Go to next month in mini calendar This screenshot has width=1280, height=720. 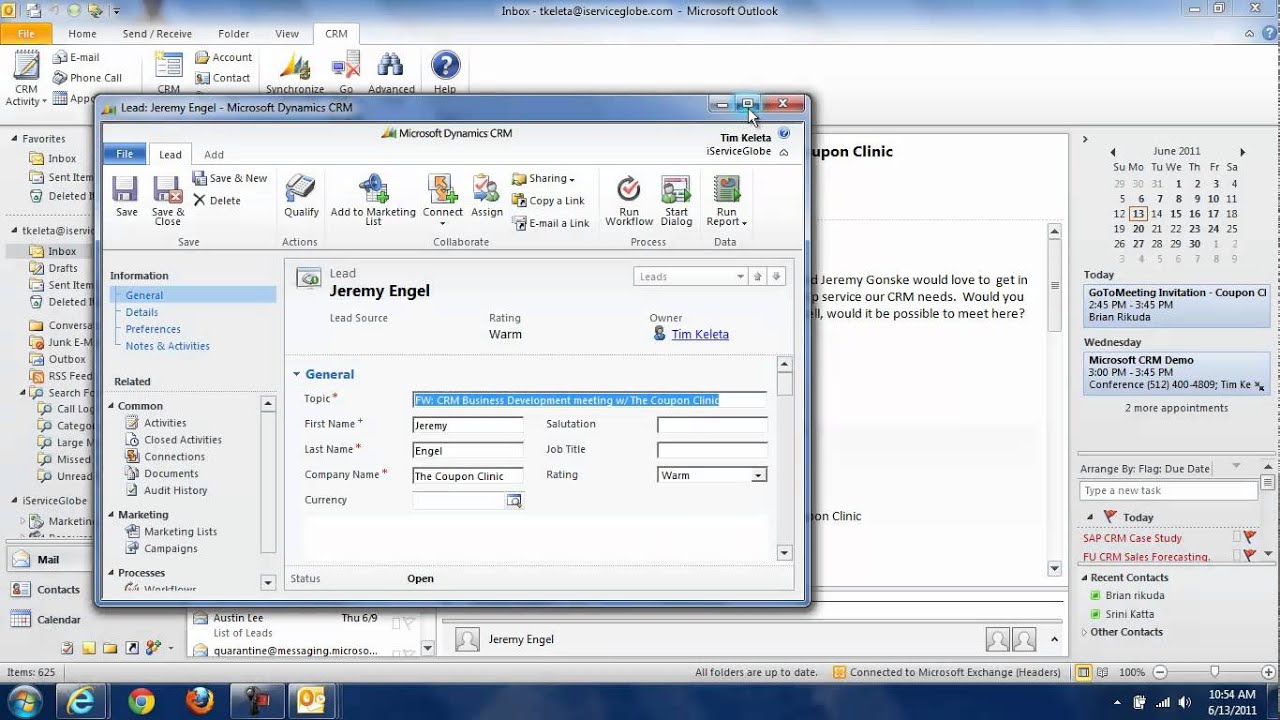[x=1243, y=152]
